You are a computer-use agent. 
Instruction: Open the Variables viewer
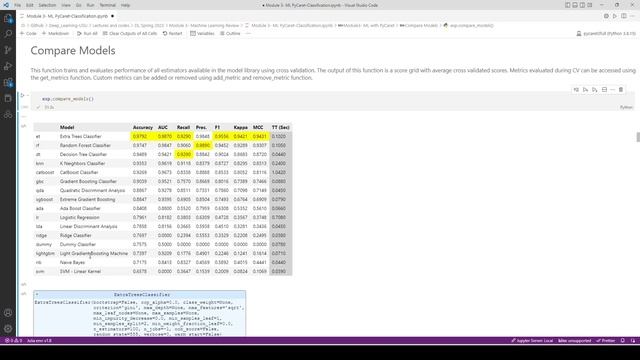202,33
